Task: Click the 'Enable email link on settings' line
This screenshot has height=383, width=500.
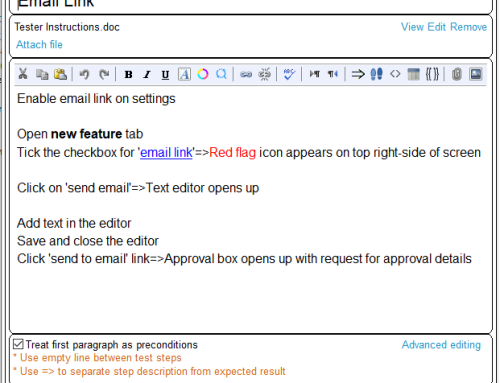Action: point(96,99)
